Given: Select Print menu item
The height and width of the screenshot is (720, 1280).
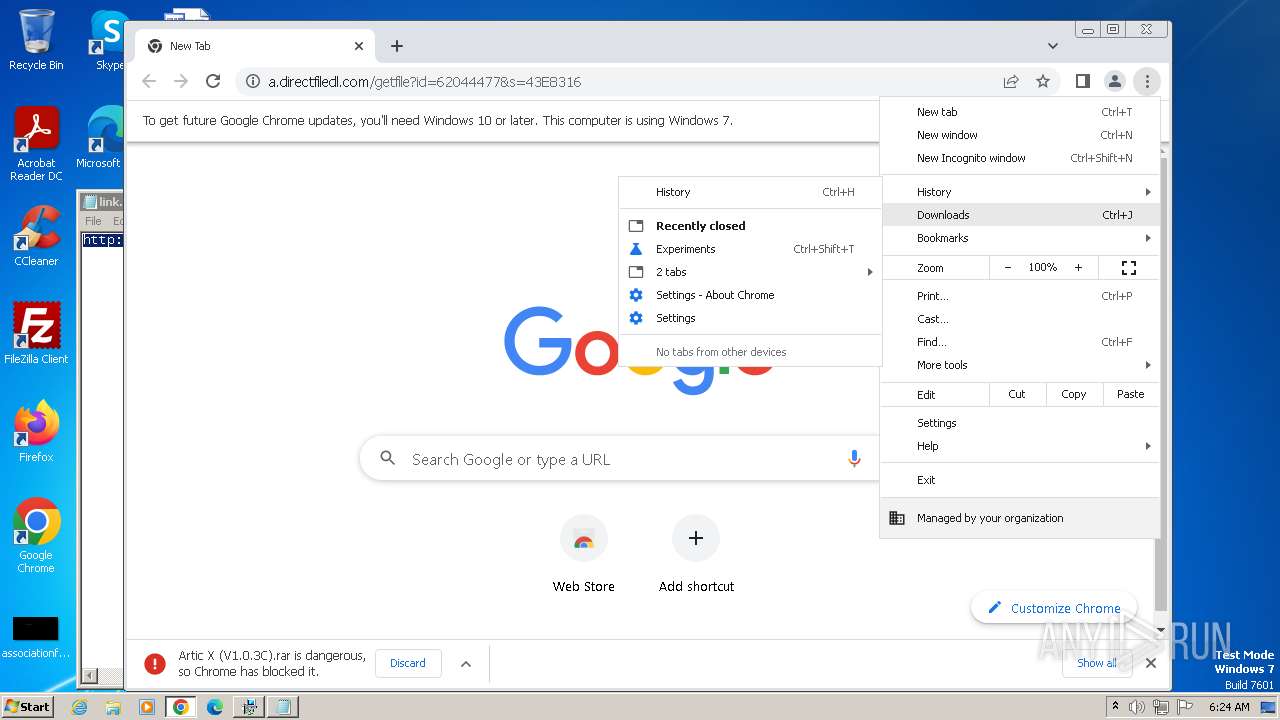Looking at the screenshot, I should pos(1020,296).
